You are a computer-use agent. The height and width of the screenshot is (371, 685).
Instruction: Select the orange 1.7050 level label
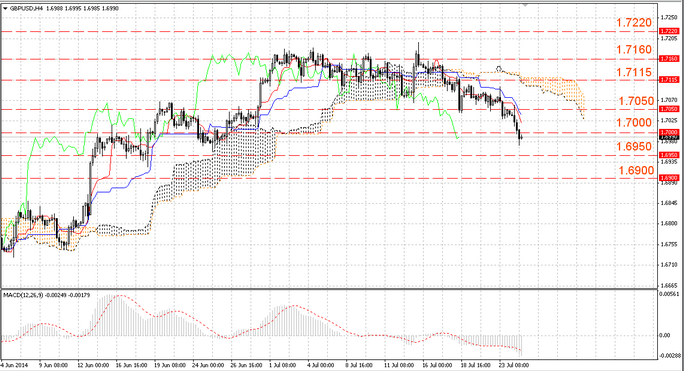pyautogui.click(x=636, y=101)
